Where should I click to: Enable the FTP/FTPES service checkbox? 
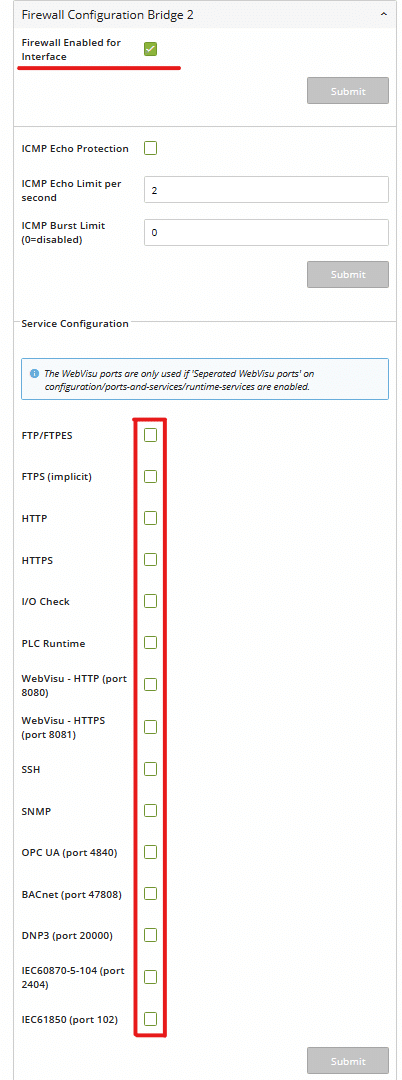click(x=150, y=435)
